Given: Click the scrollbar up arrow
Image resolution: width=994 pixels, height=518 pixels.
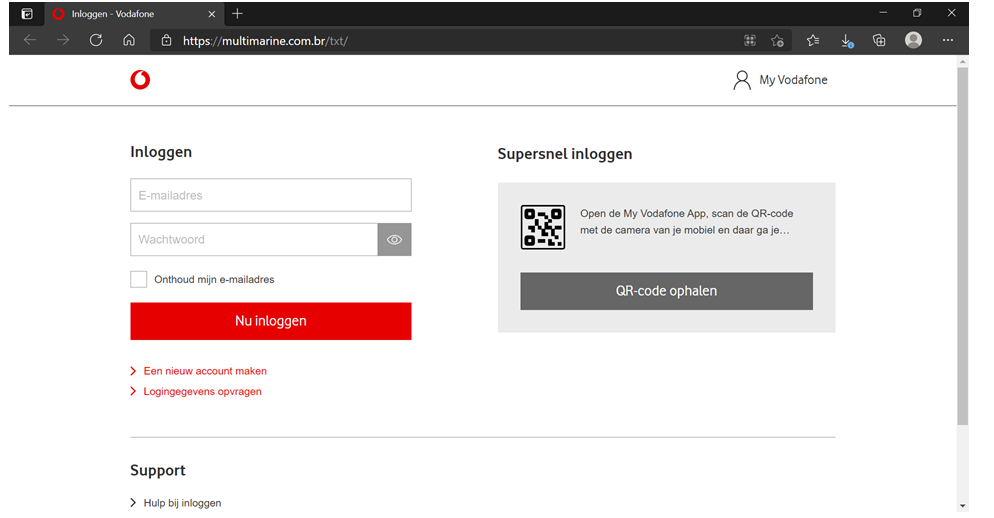Looking at the screenshot, I should point(963,62).
